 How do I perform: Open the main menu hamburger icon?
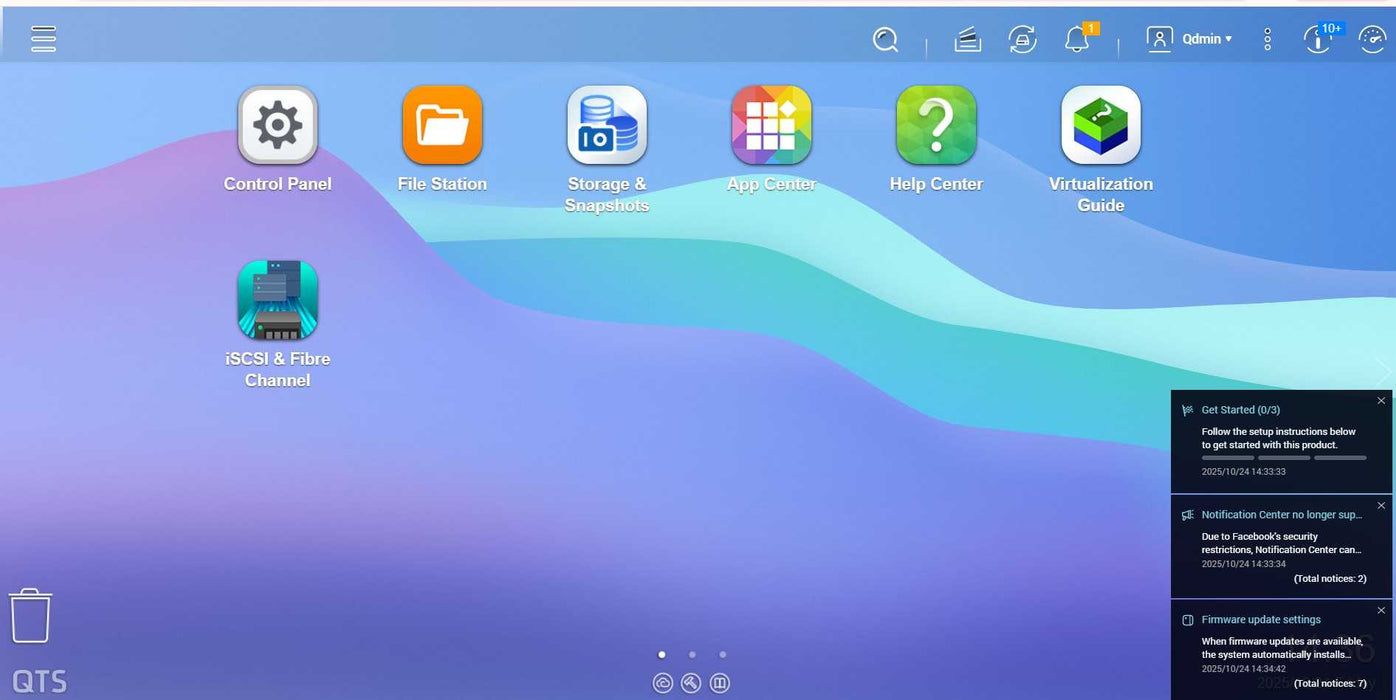pos(43,39)
